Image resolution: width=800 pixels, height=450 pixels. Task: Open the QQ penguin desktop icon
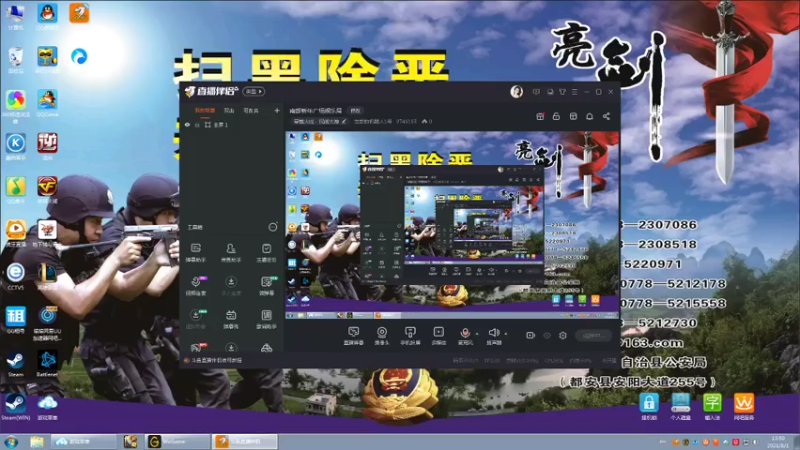coord(47,16)
